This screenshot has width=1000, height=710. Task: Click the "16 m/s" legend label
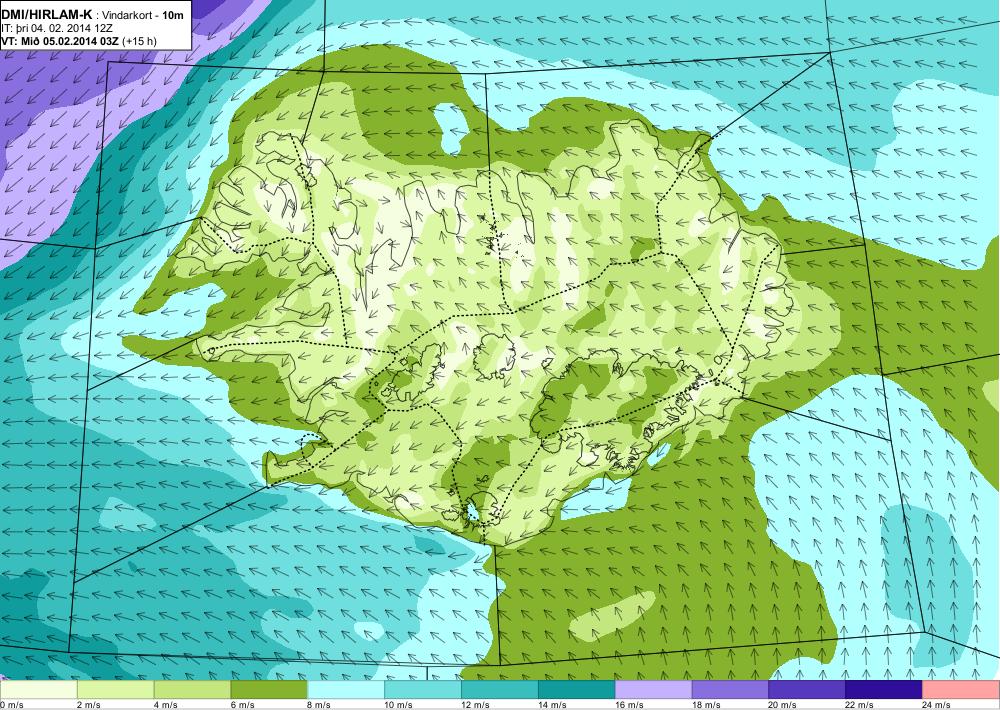point(629,704)
